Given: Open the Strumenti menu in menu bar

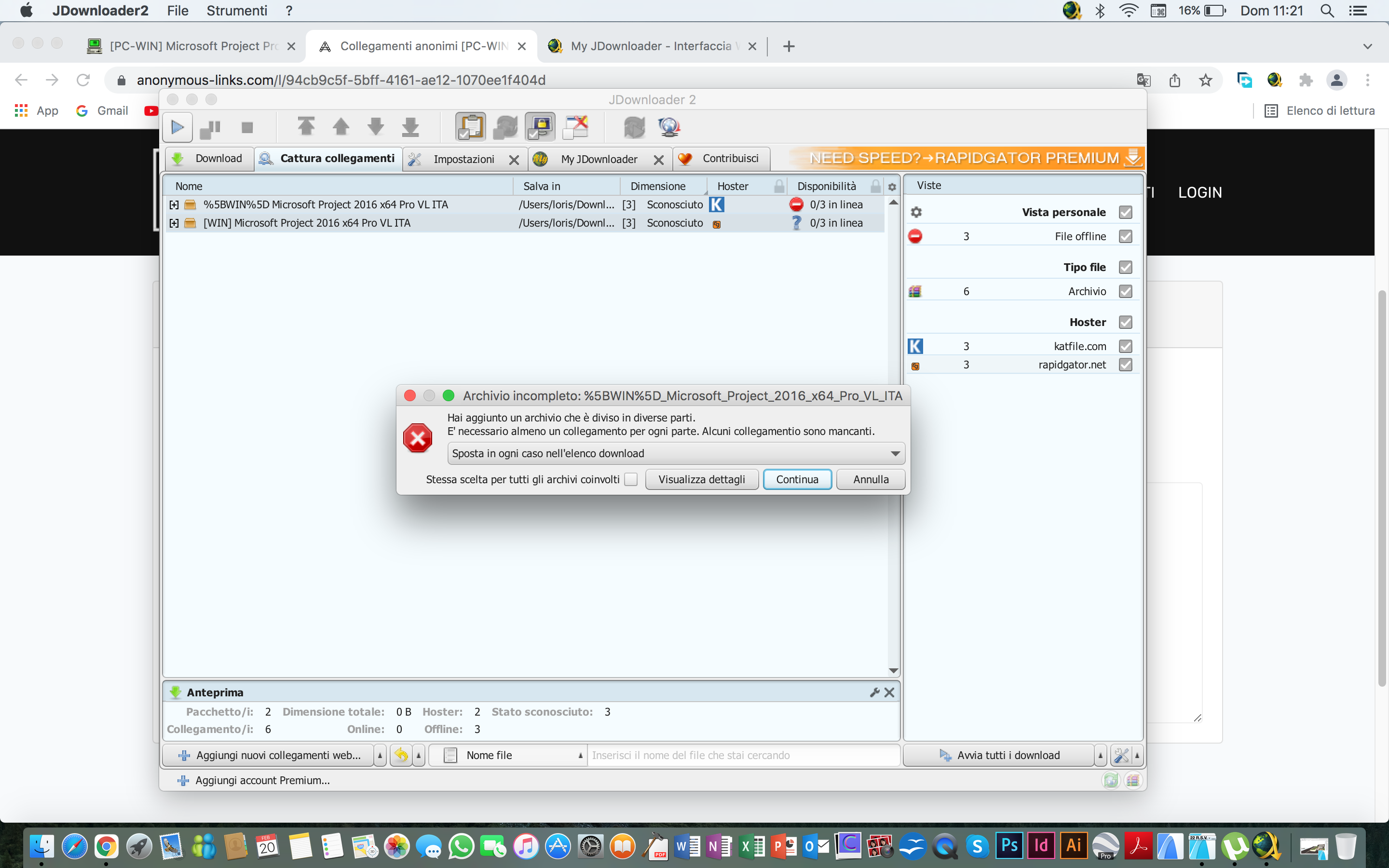Looking at the screenshot, I should (236, 10).
